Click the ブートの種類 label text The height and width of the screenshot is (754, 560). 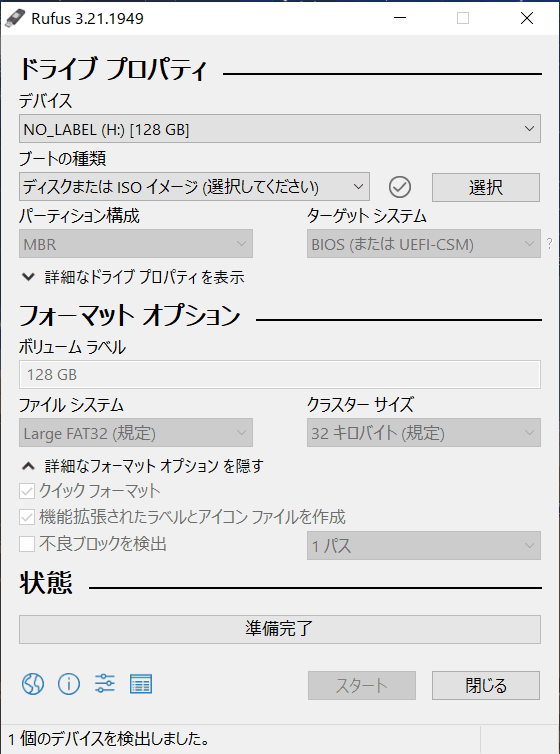(x=62, y=158)
